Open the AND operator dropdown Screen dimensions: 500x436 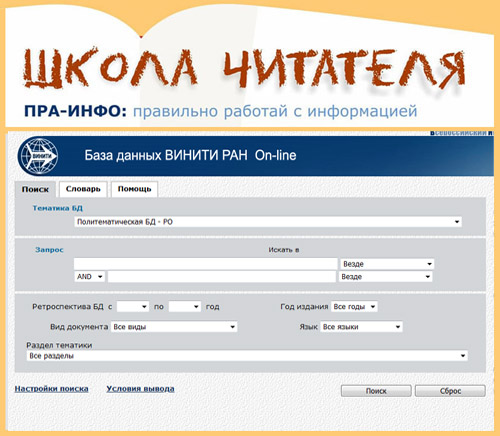(89, 276)
